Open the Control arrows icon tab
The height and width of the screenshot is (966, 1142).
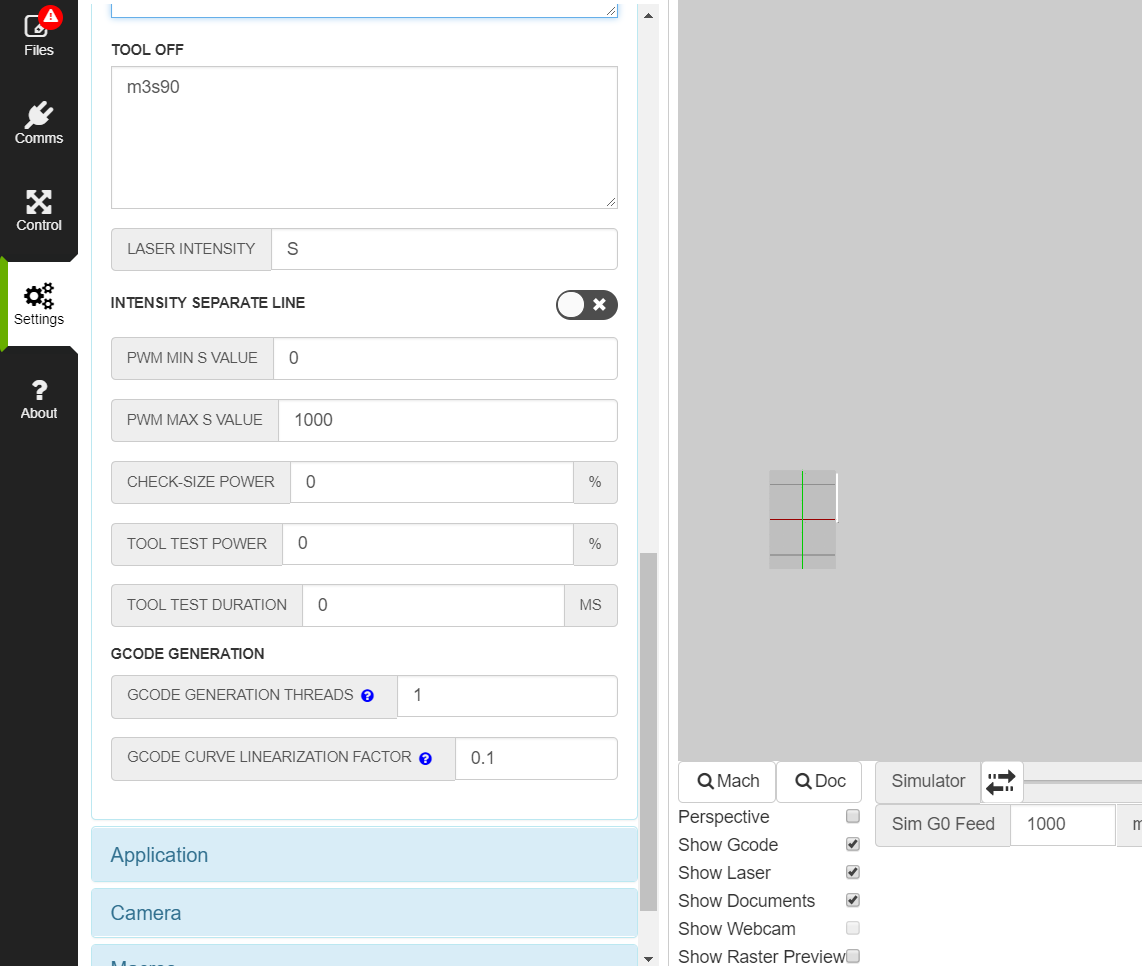(39, 211)
